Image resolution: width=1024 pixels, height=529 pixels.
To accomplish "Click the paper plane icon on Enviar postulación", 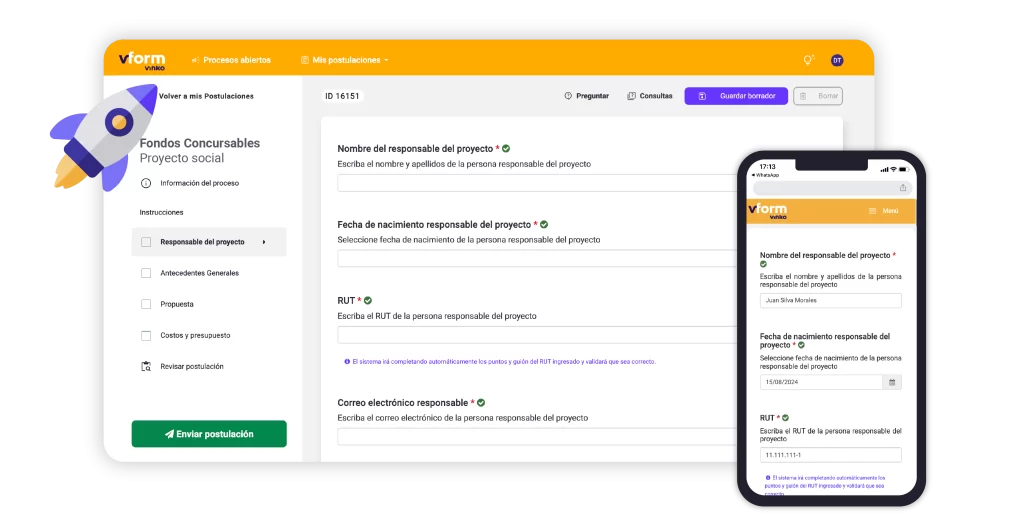I will click(x=169, y=434).
